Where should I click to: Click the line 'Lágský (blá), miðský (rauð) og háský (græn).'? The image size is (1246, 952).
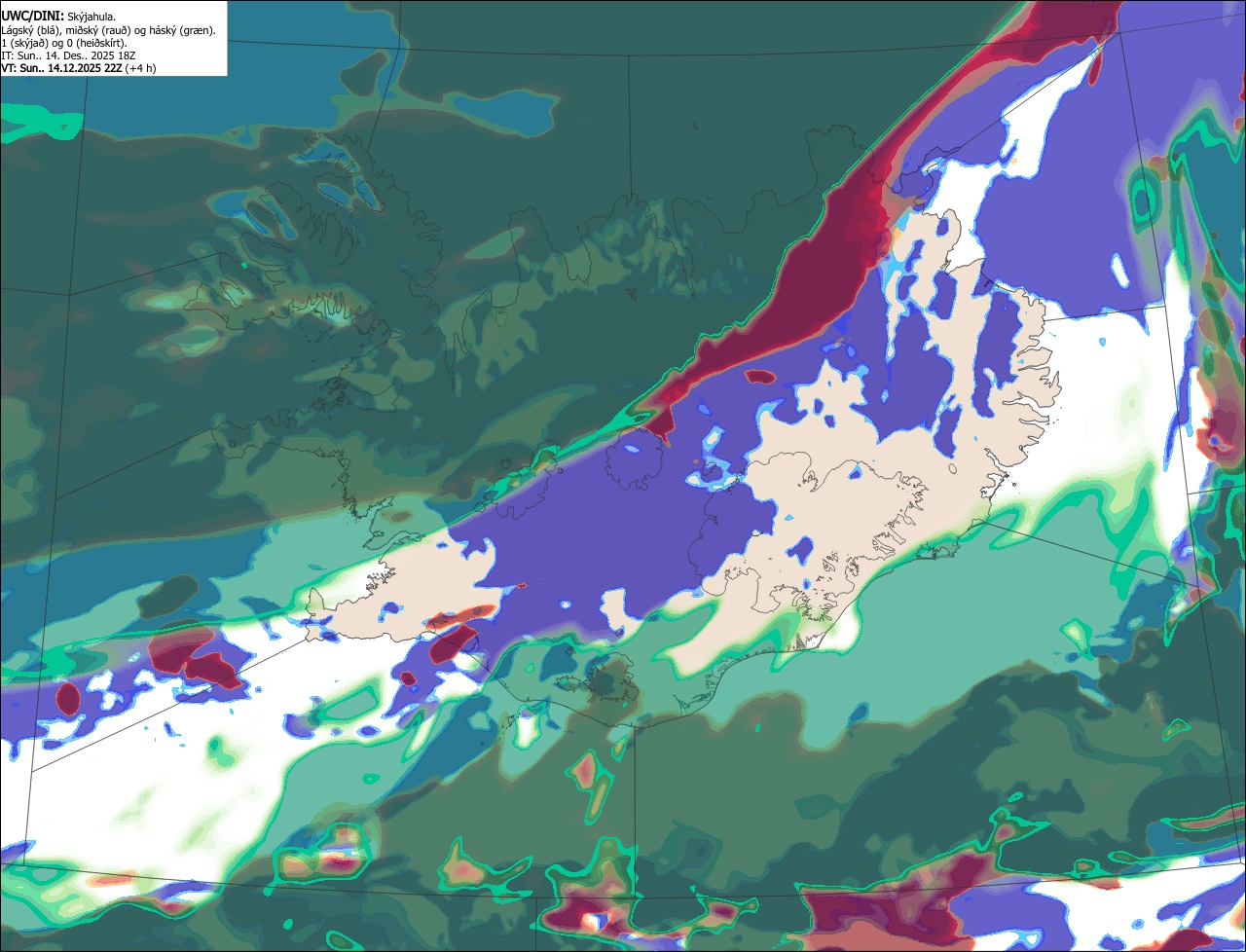pos(108,31)
